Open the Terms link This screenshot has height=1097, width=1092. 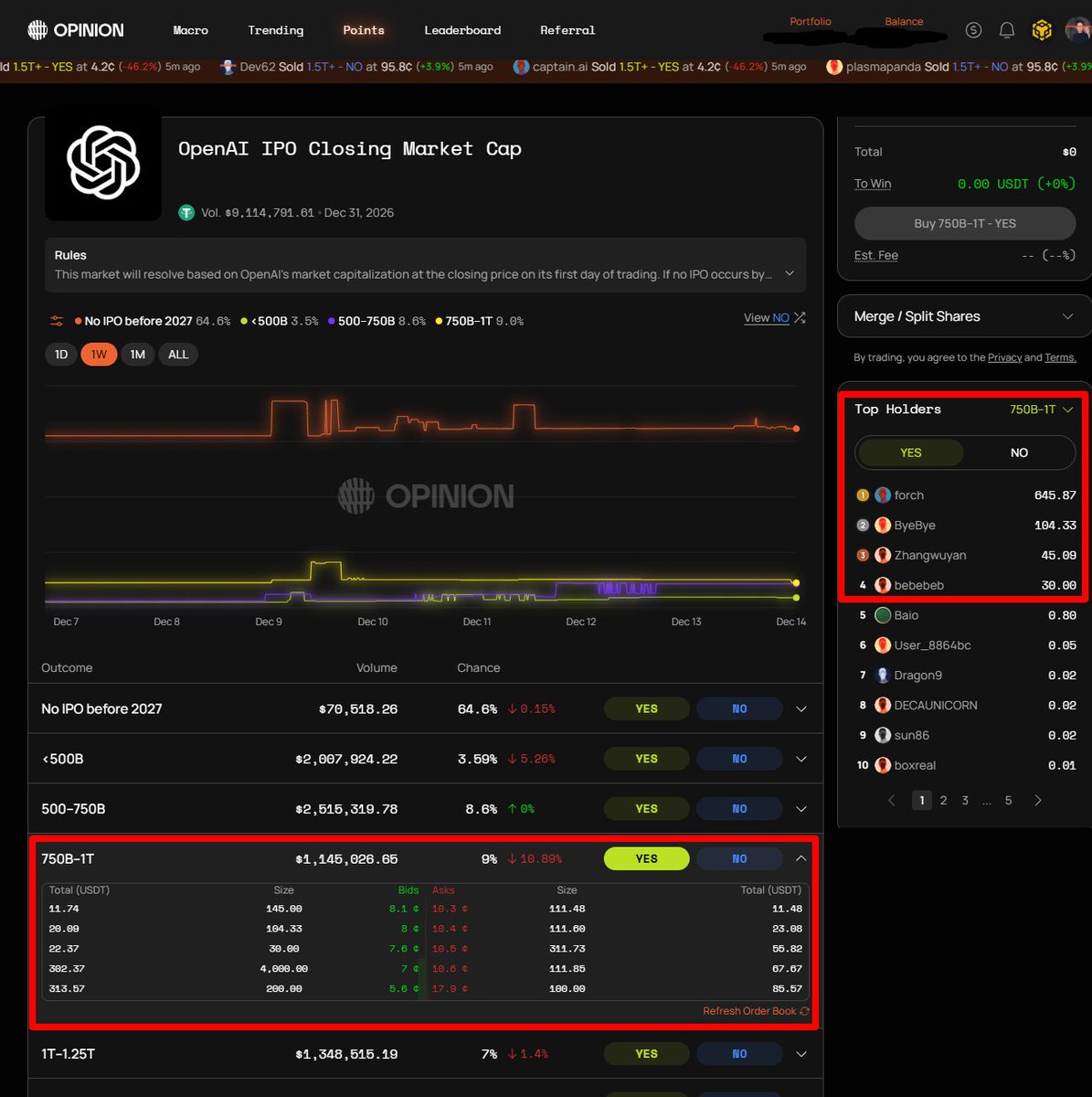[1060, 357]
